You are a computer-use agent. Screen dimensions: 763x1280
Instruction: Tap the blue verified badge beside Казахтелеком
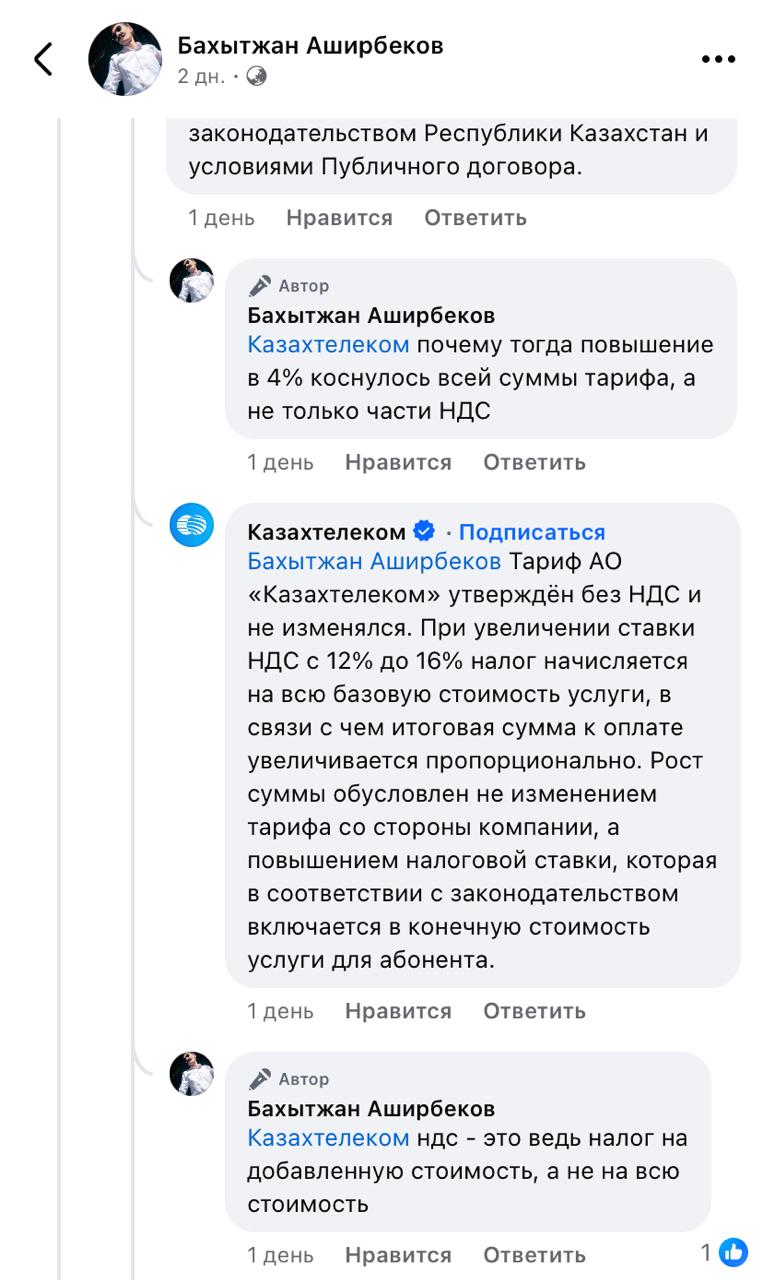tap(424, 532)
